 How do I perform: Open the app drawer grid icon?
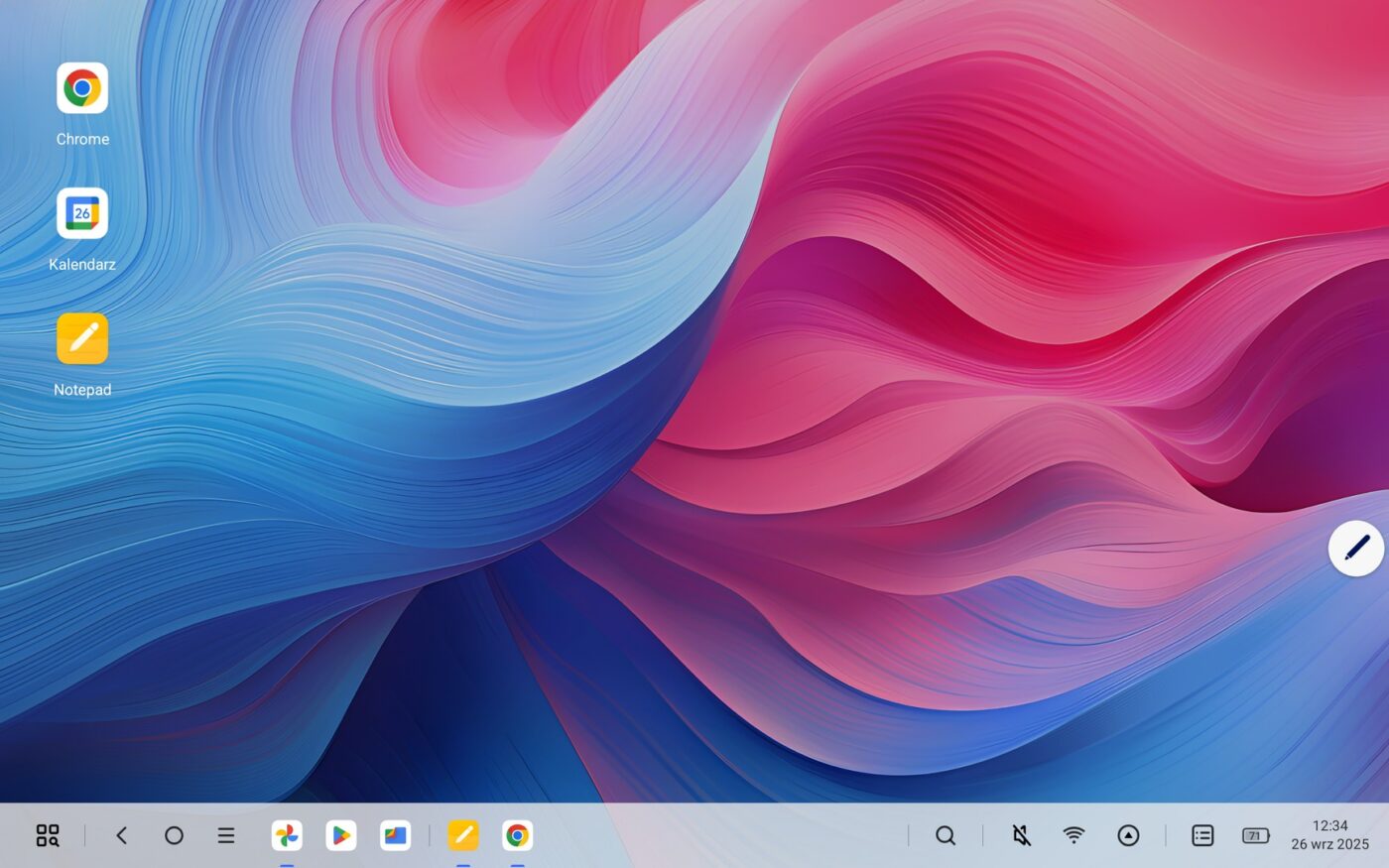pyautogui.click(x=48, y=835)
